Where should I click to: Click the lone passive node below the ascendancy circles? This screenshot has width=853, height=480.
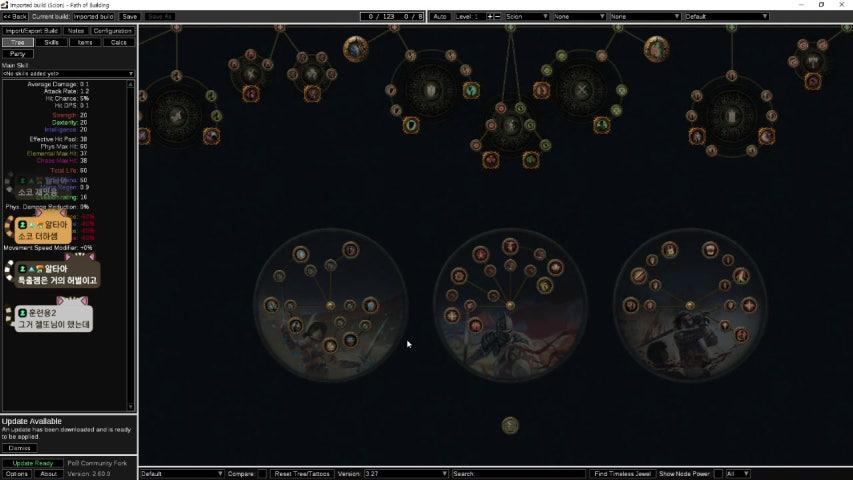pos(510,425)
